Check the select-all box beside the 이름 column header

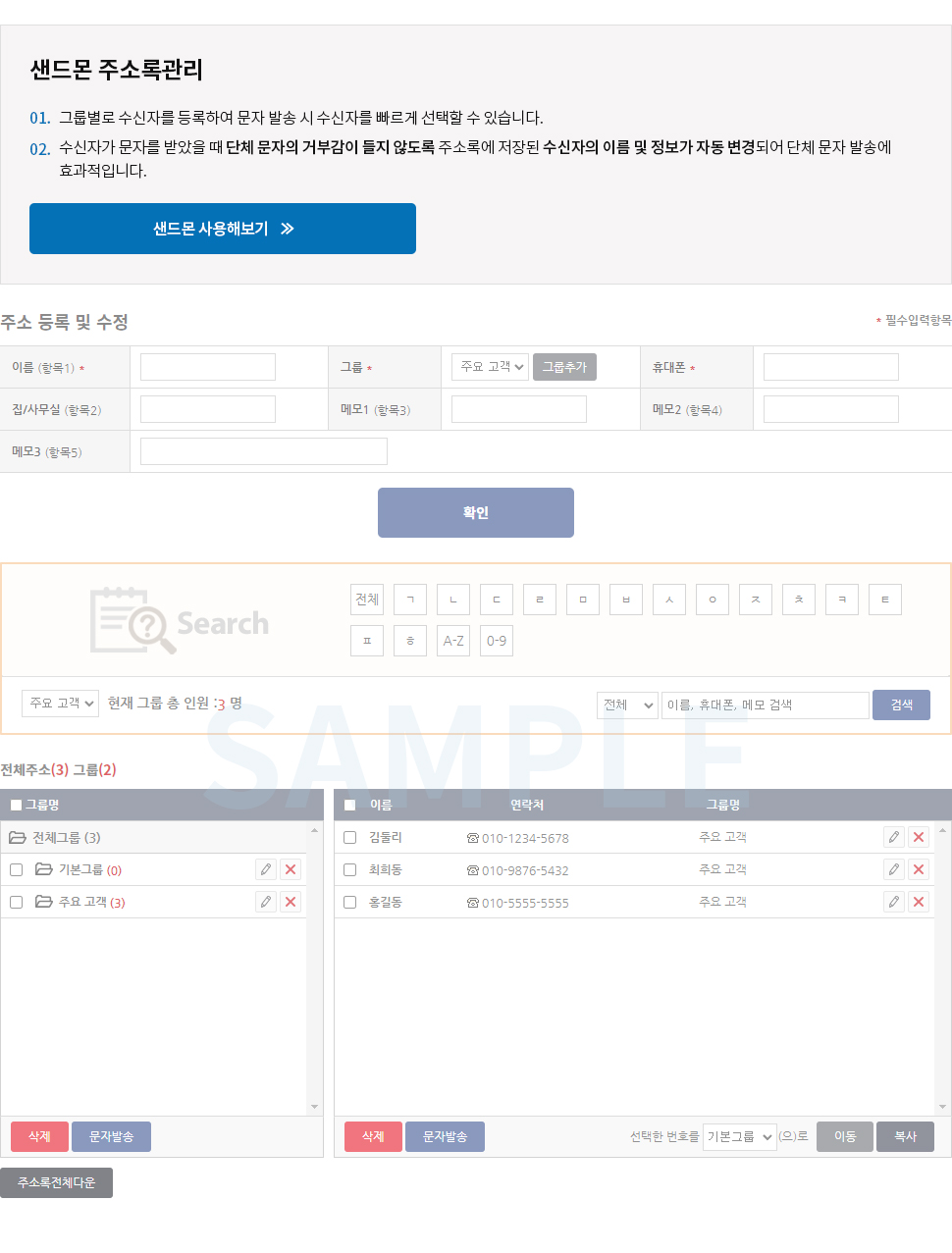click(x=349, y=805)
